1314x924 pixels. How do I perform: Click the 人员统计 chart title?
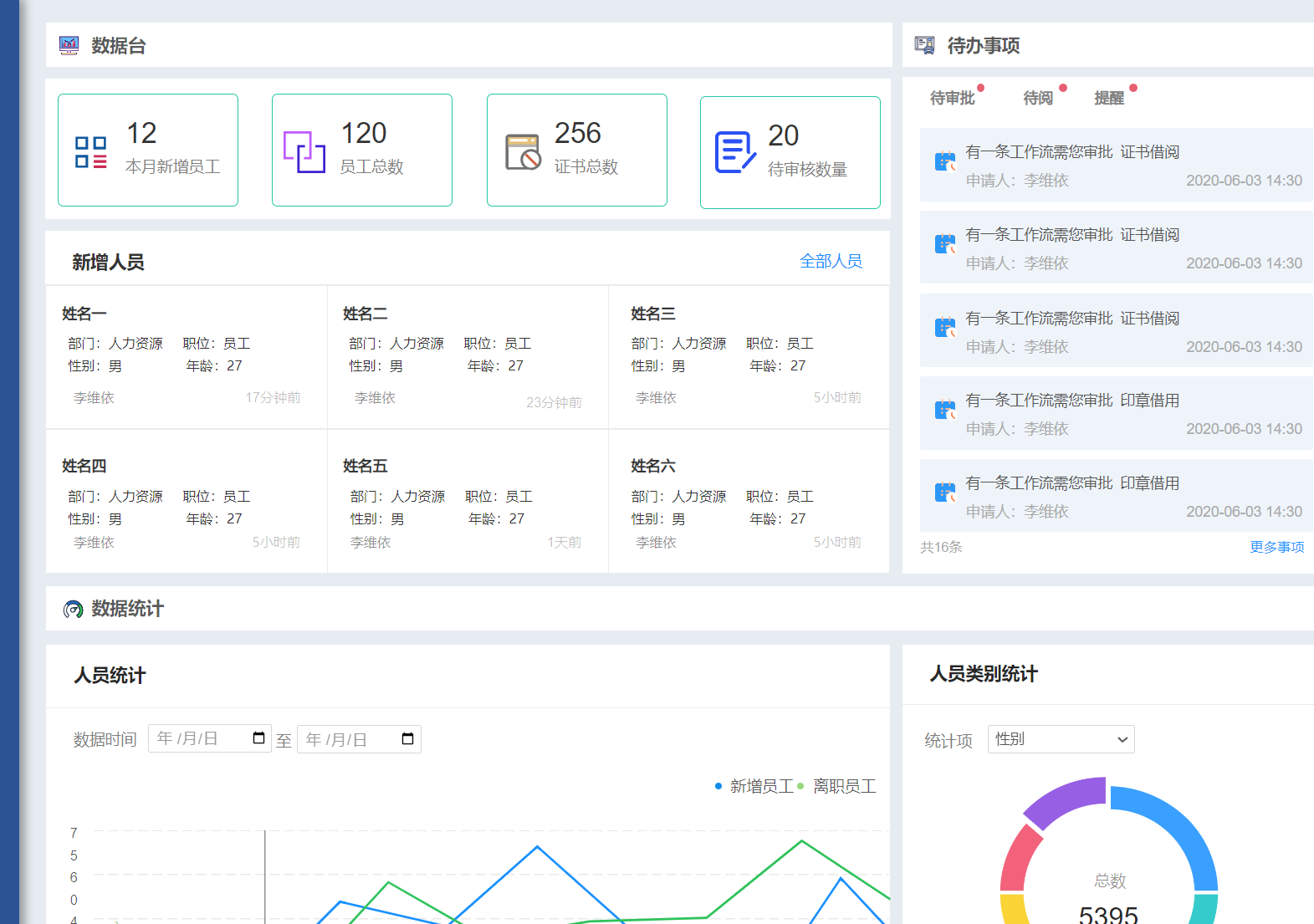110,676
